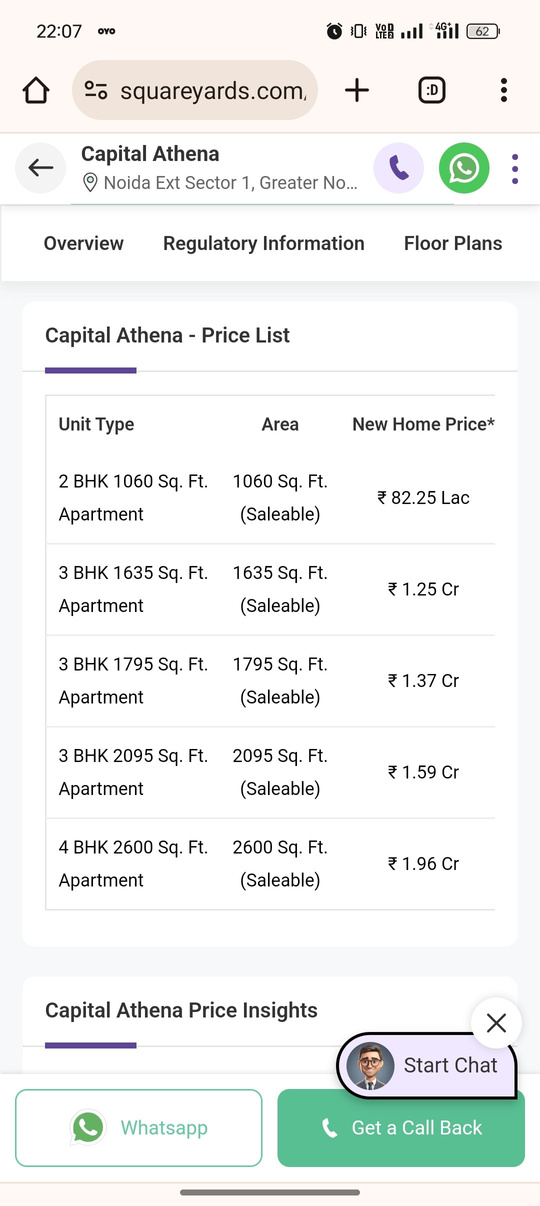Select the 4 BHK 2600 Sq. Ft. row
Image resolution: width=540 pixels, height=1206 pixels.
tap(270, 864)
